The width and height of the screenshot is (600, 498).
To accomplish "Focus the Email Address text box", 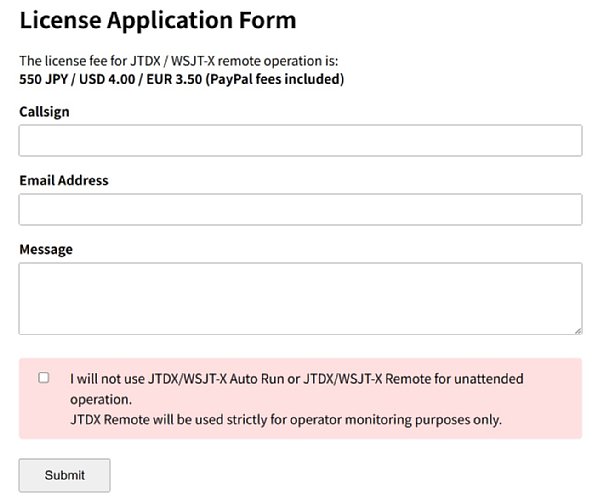I will [300, 209].
